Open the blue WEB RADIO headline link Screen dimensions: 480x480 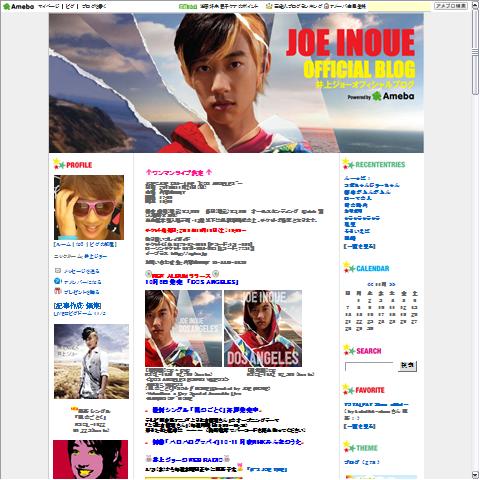pyautogui.click(x=188, y=460)
